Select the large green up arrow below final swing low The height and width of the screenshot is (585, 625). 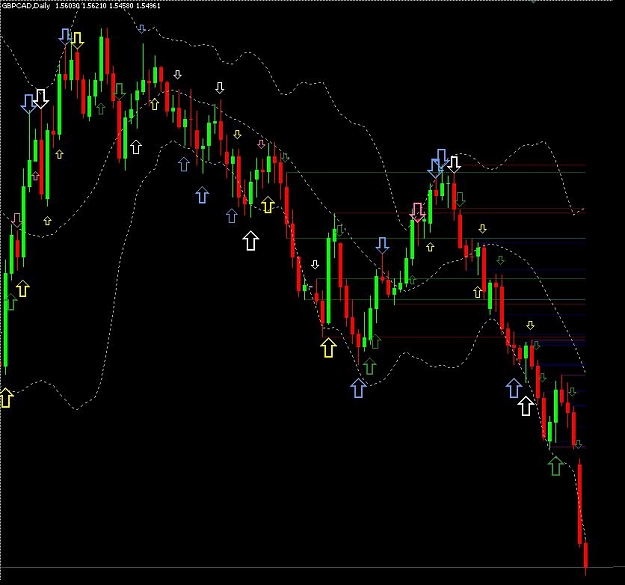(x=555, y=466)
